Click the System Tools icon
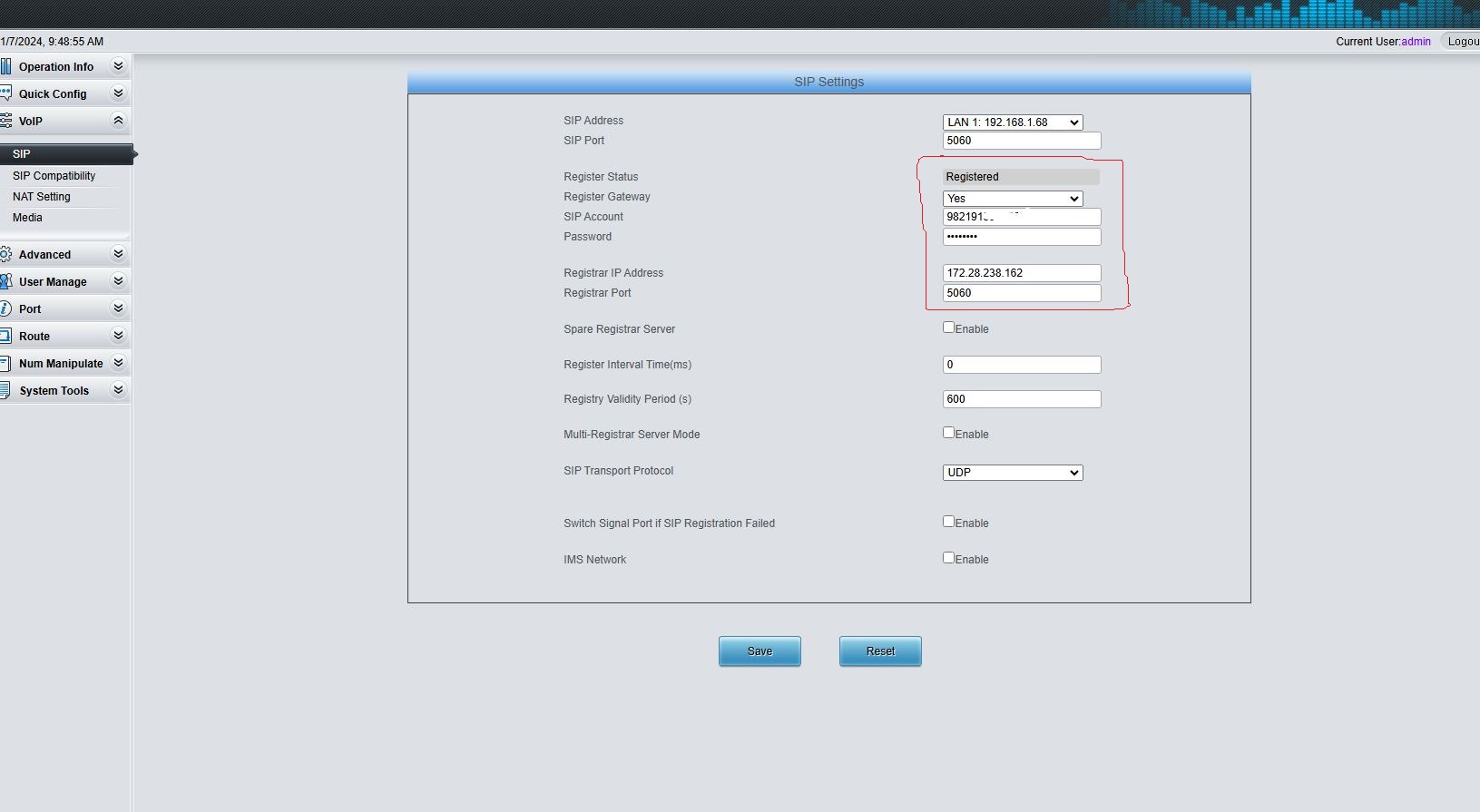The height and width of the screenshot is (812, 1480). 5,390
